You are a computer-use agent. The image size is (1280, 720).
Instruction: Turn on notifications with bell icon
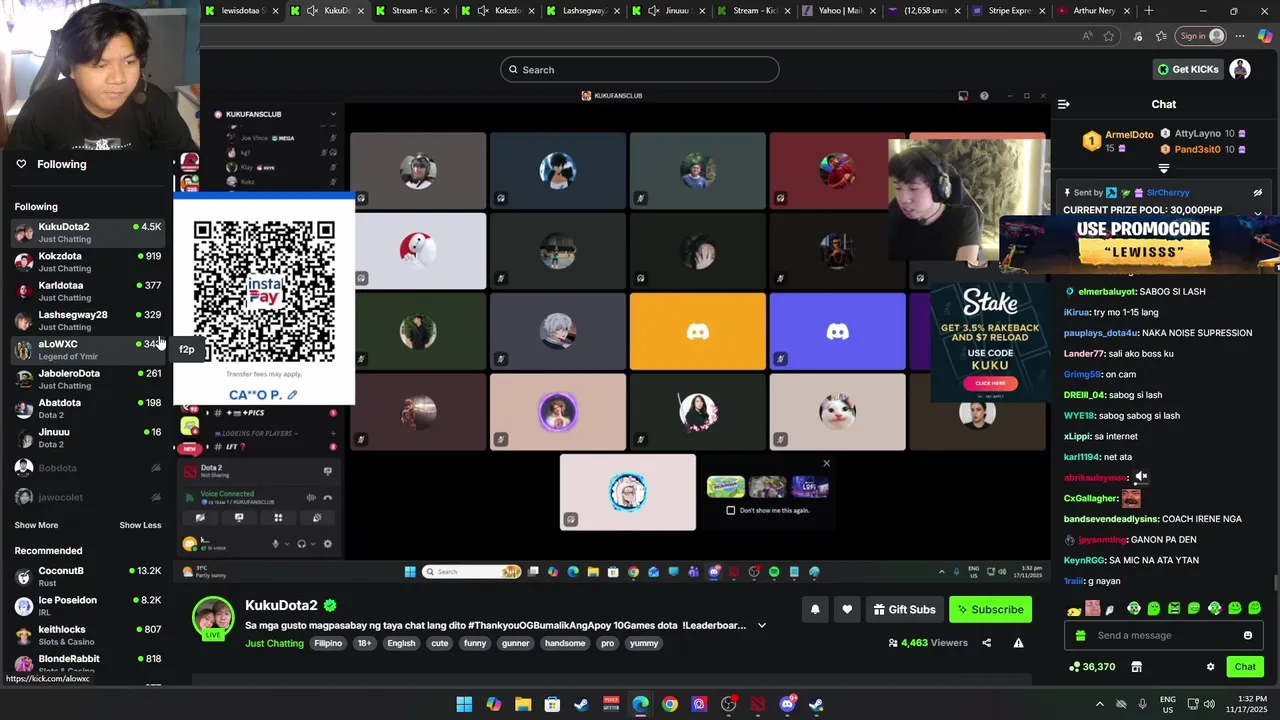point(815,609)
